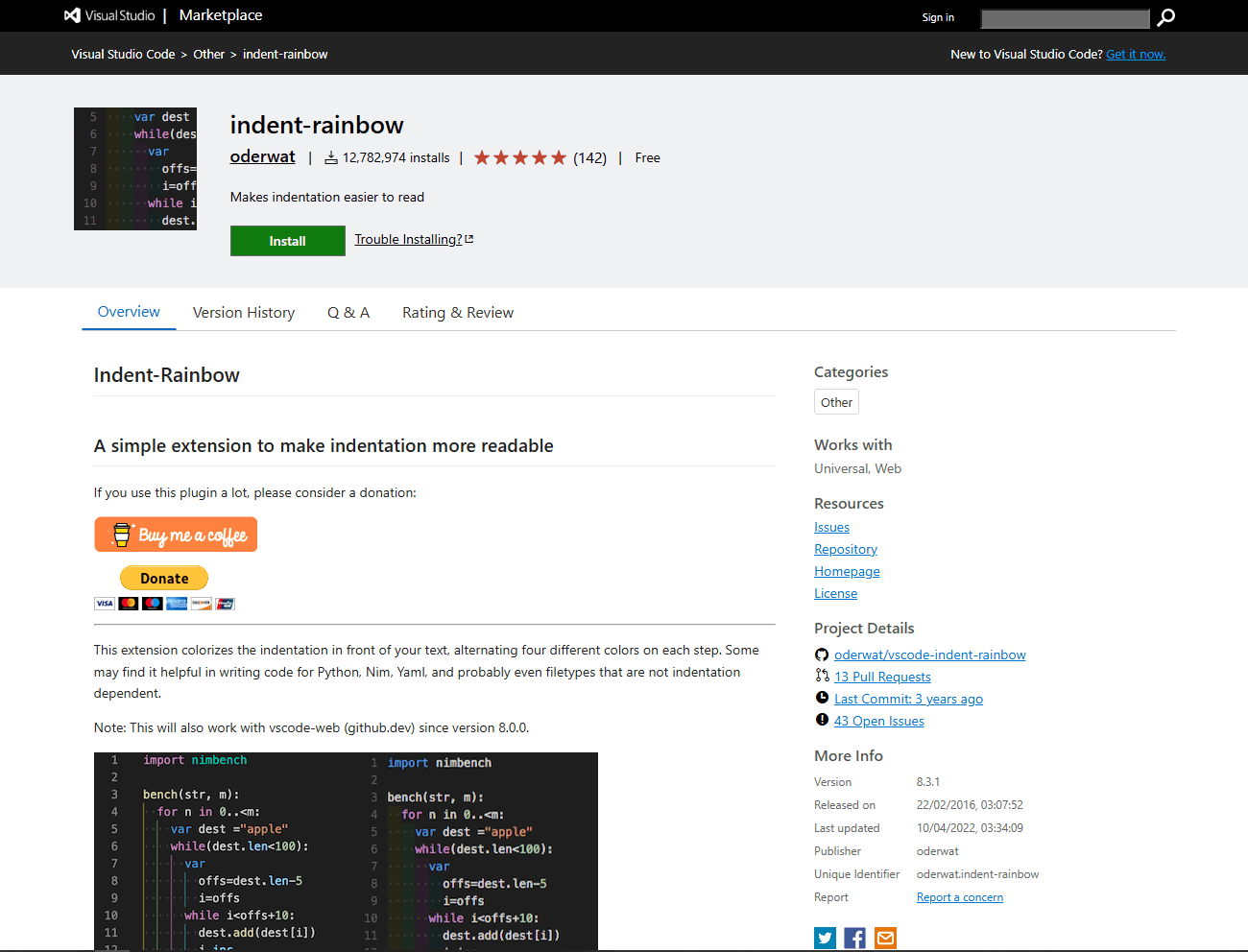Share the extension on Twitter

tap(826, 938)
